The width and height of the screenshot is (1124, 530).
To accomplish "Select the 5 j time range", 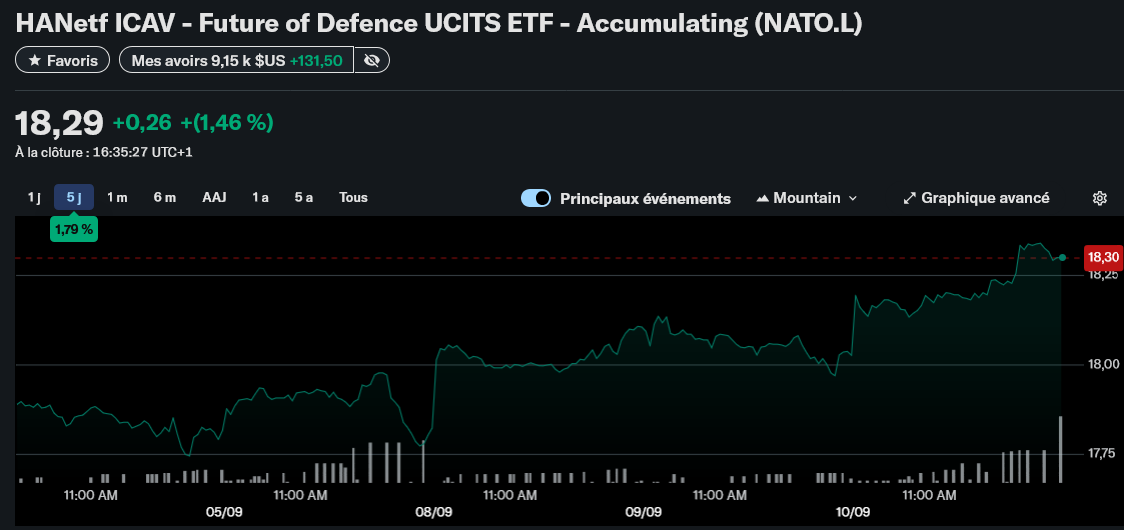I will pyautogui.click(x=74, y=197).
